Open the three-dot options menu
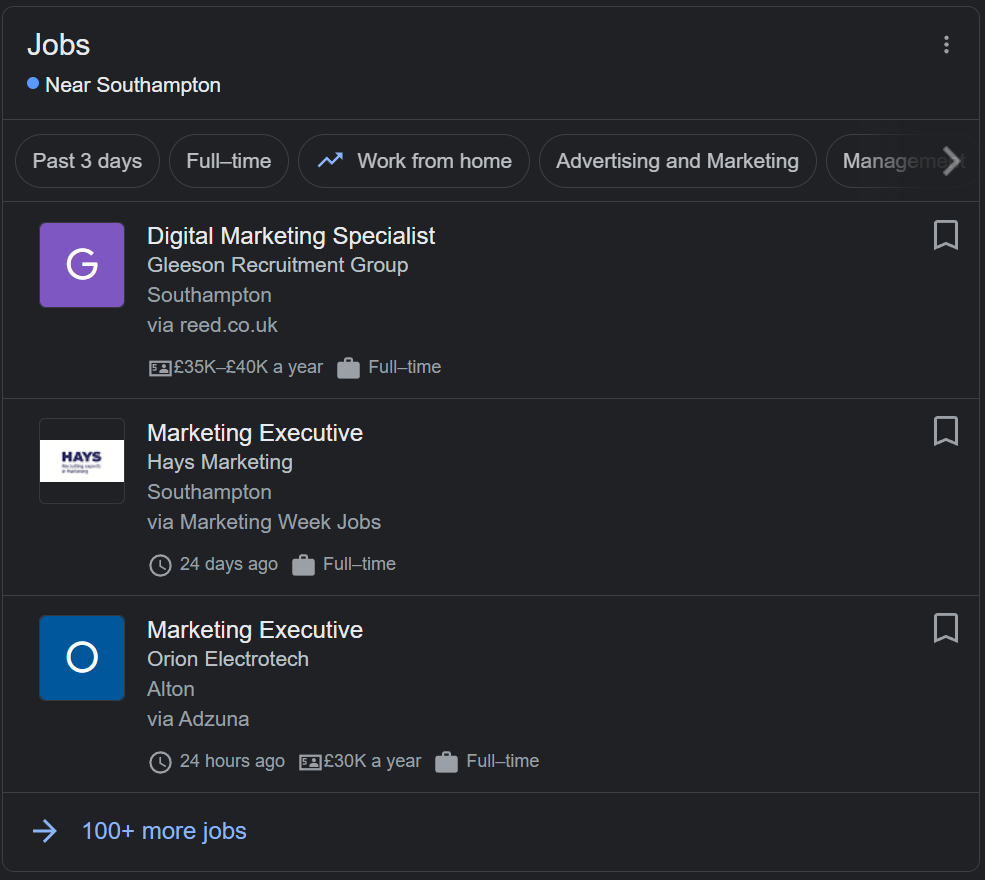This screenshot has width=985, height=880. [946, 44]
